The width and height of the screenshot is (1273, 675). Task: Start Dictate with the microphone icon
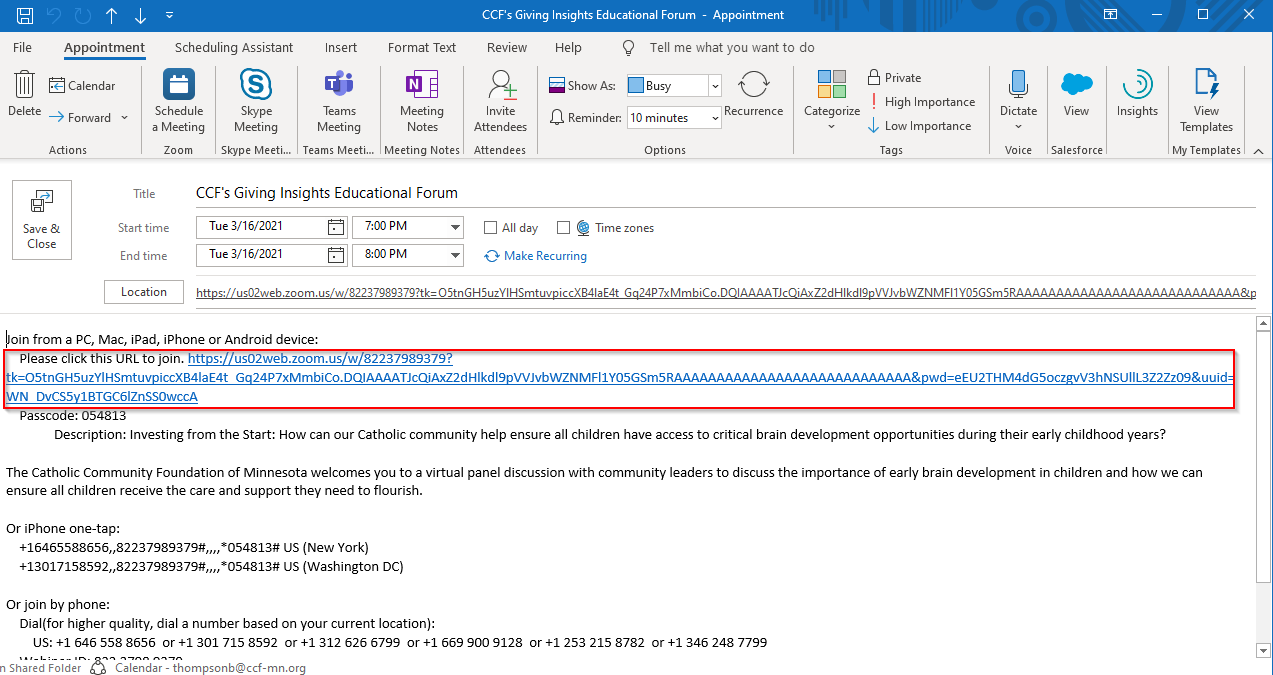click(1018, 92)
